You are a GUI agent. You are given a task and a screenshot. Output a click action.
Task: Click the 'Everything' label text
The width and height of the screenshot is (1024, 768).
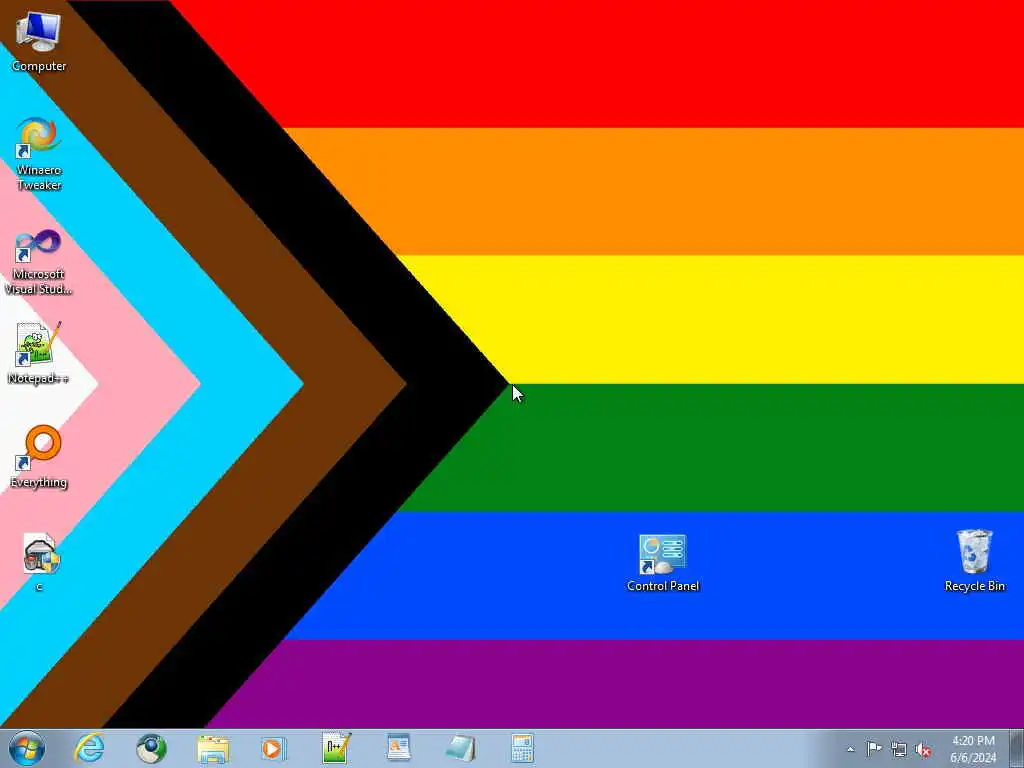[x=39, y=482]
